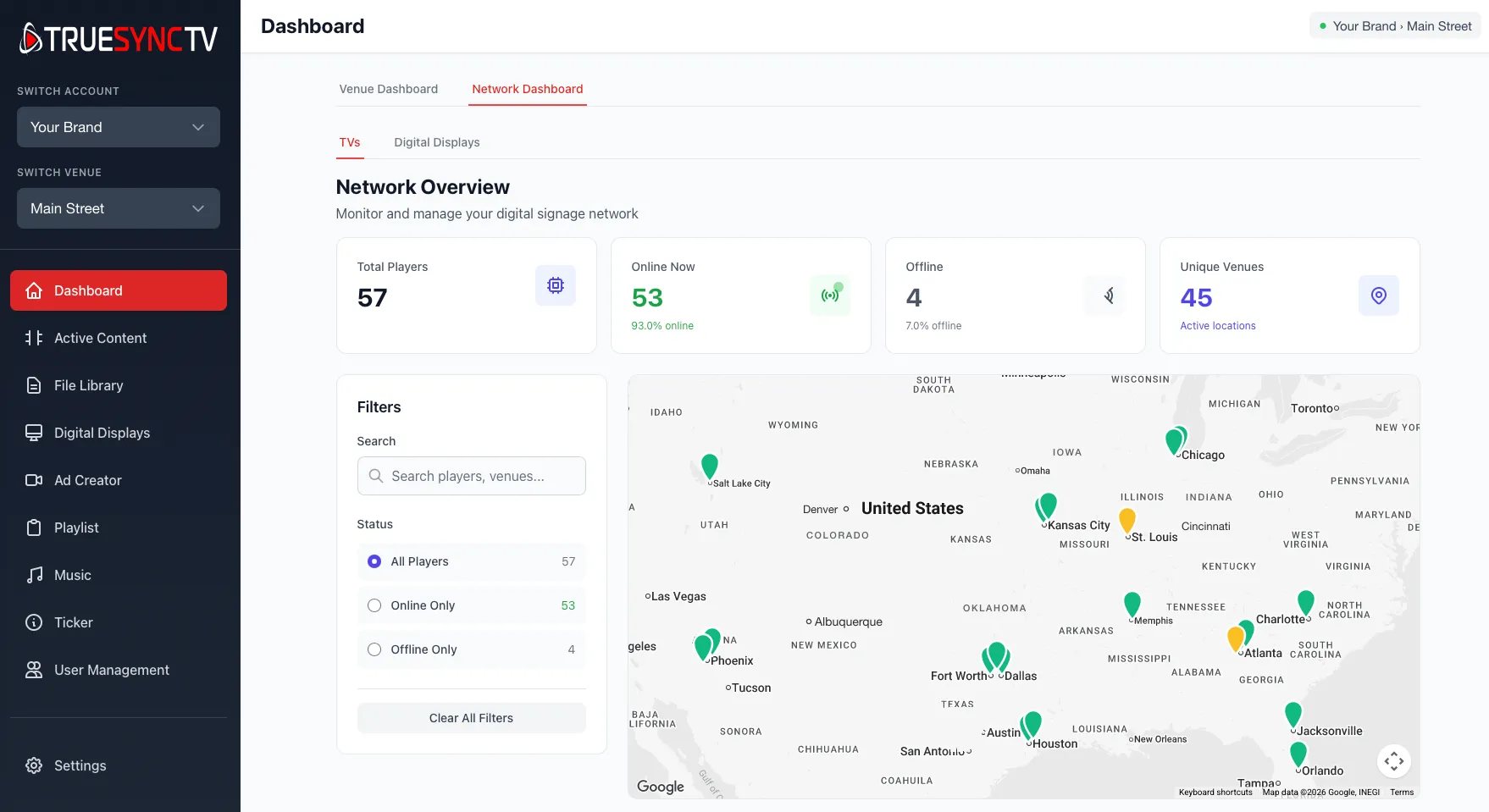Viewport: 1489px width, 812px height.
Task: Click the green Memphis map marker
Action: click(x=1132, y=605)
